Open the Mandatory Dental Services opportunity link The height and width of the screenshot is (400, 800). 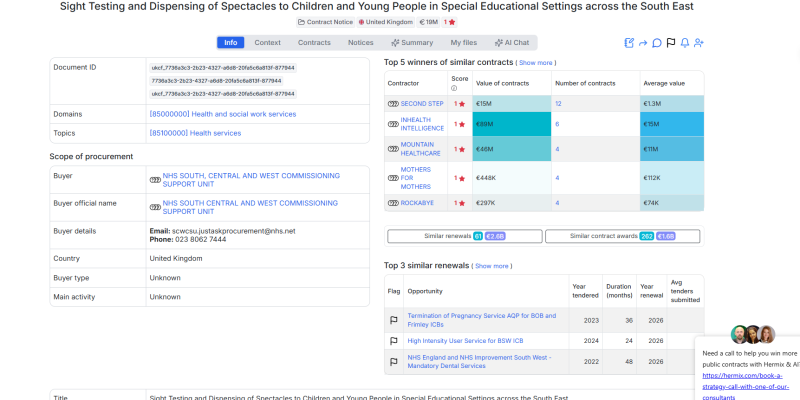(x=480, y=362)
